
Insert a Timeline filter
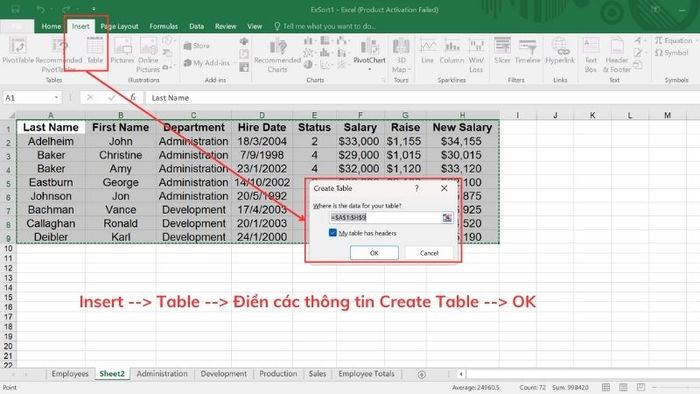pos(528,50)
